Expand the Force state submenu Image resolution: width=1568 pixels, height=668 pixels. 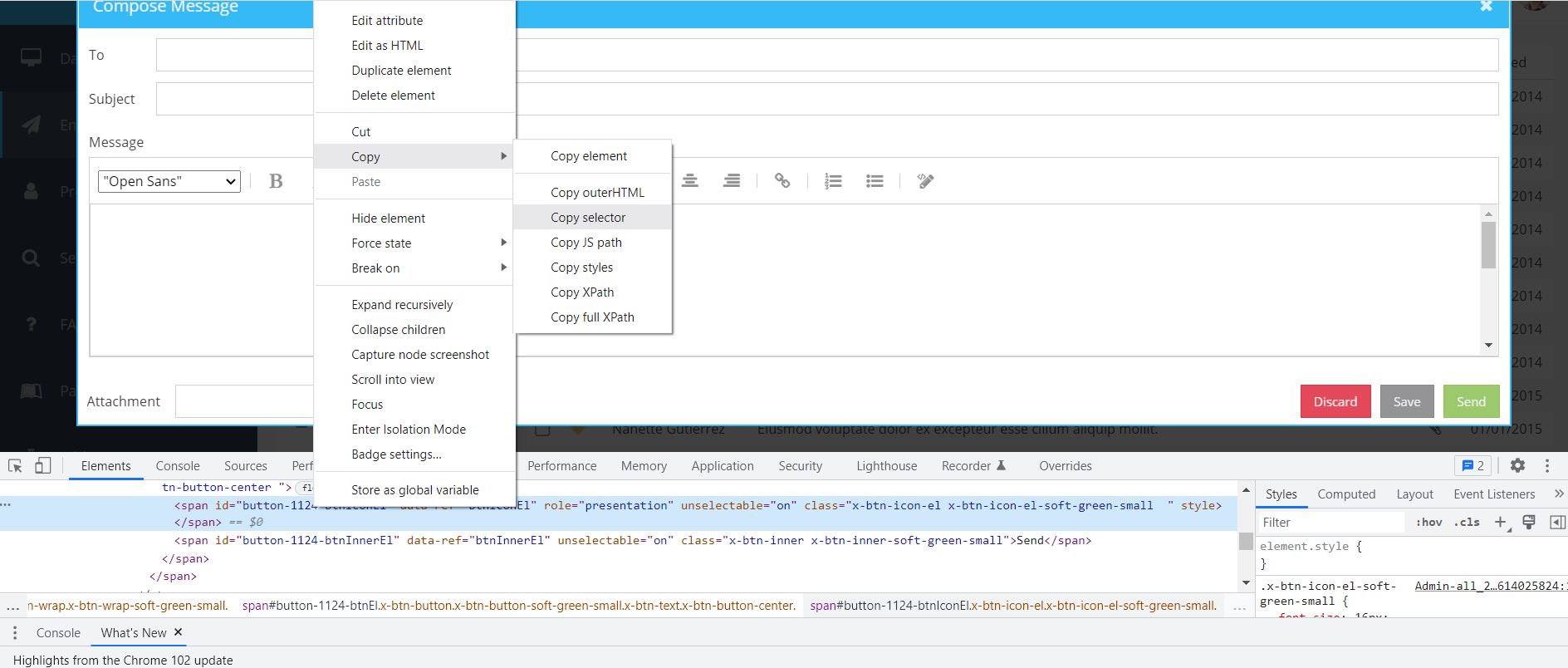point(503,243)
